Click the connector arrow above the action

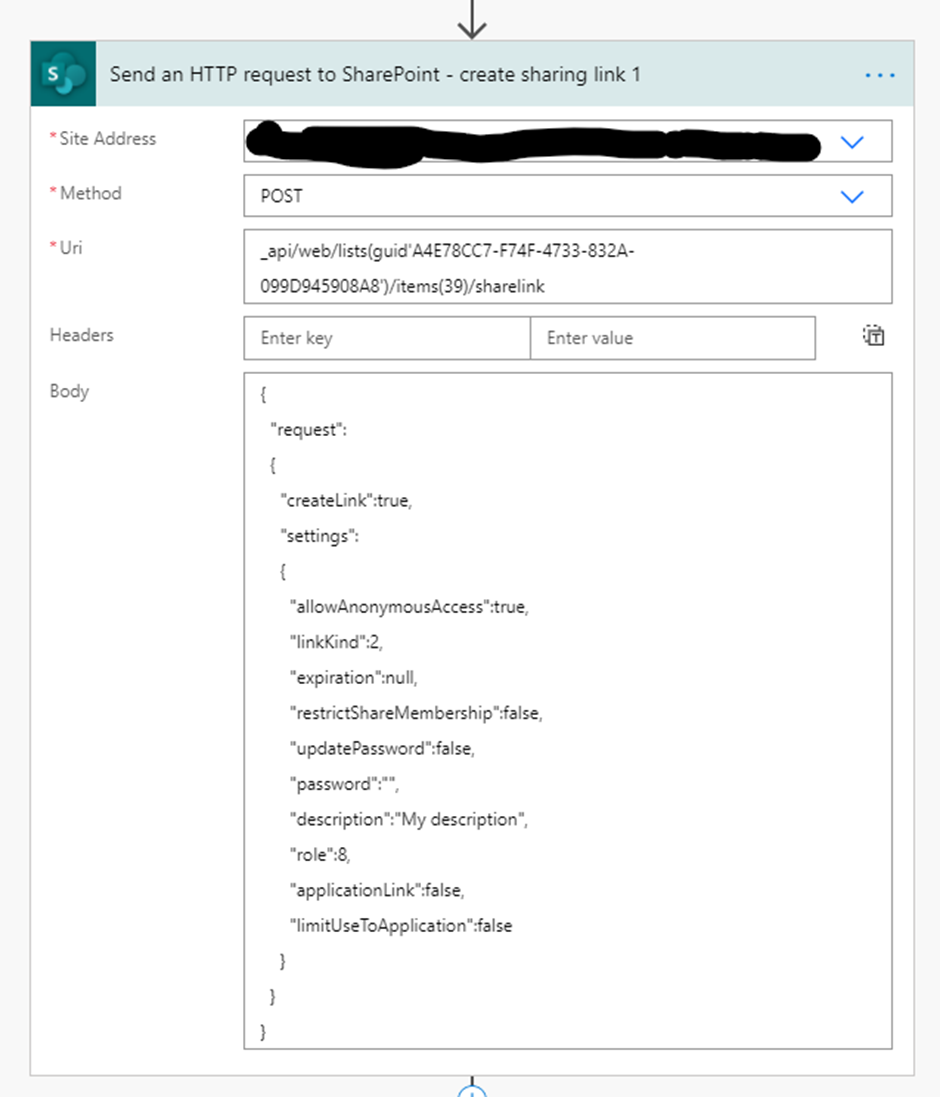[x=472, y=22]
